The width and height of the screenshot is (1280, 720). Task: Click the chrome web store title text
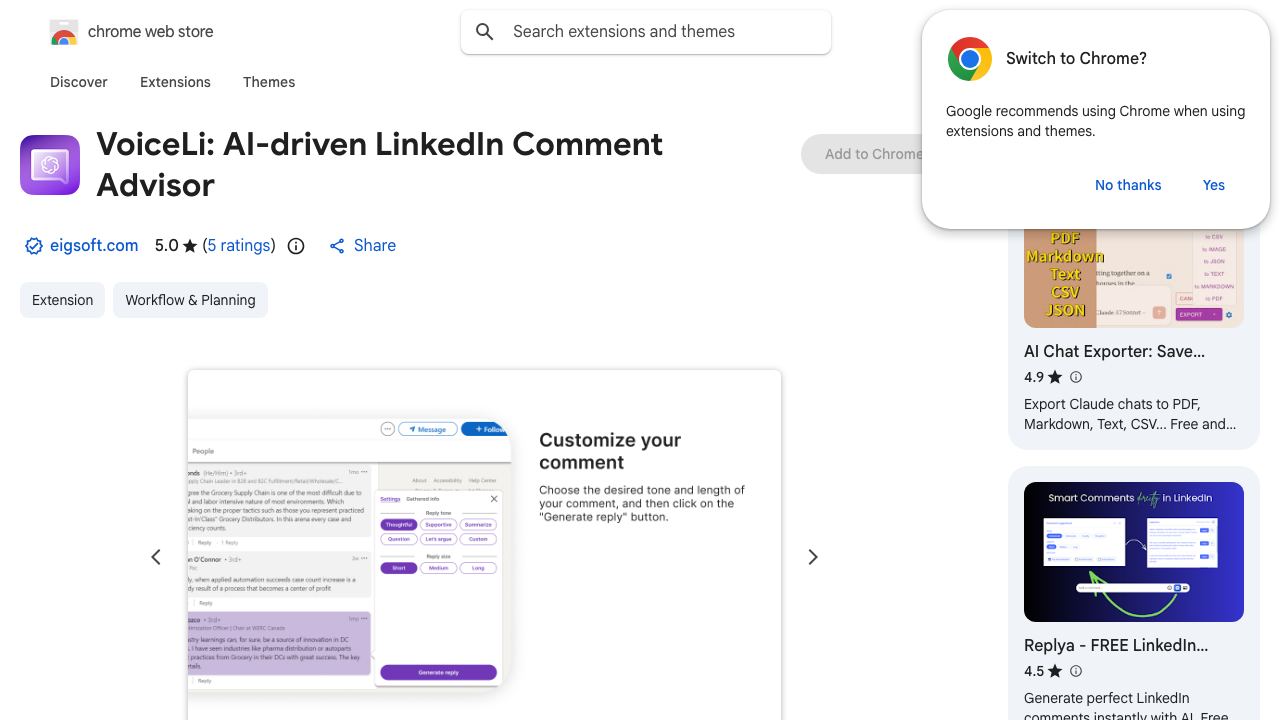point(151,32)
